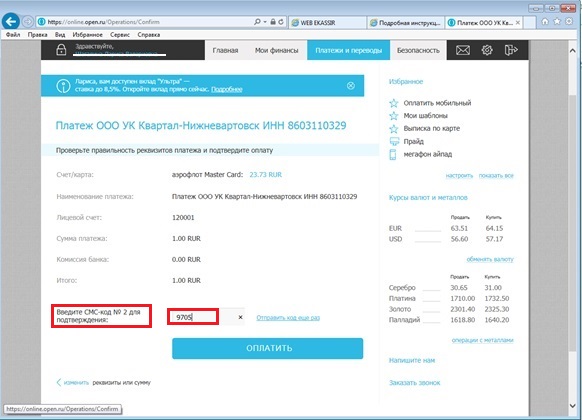Open Мои шаблоны favorite
This screenshot has width=582, height=420.
point(425,116)
